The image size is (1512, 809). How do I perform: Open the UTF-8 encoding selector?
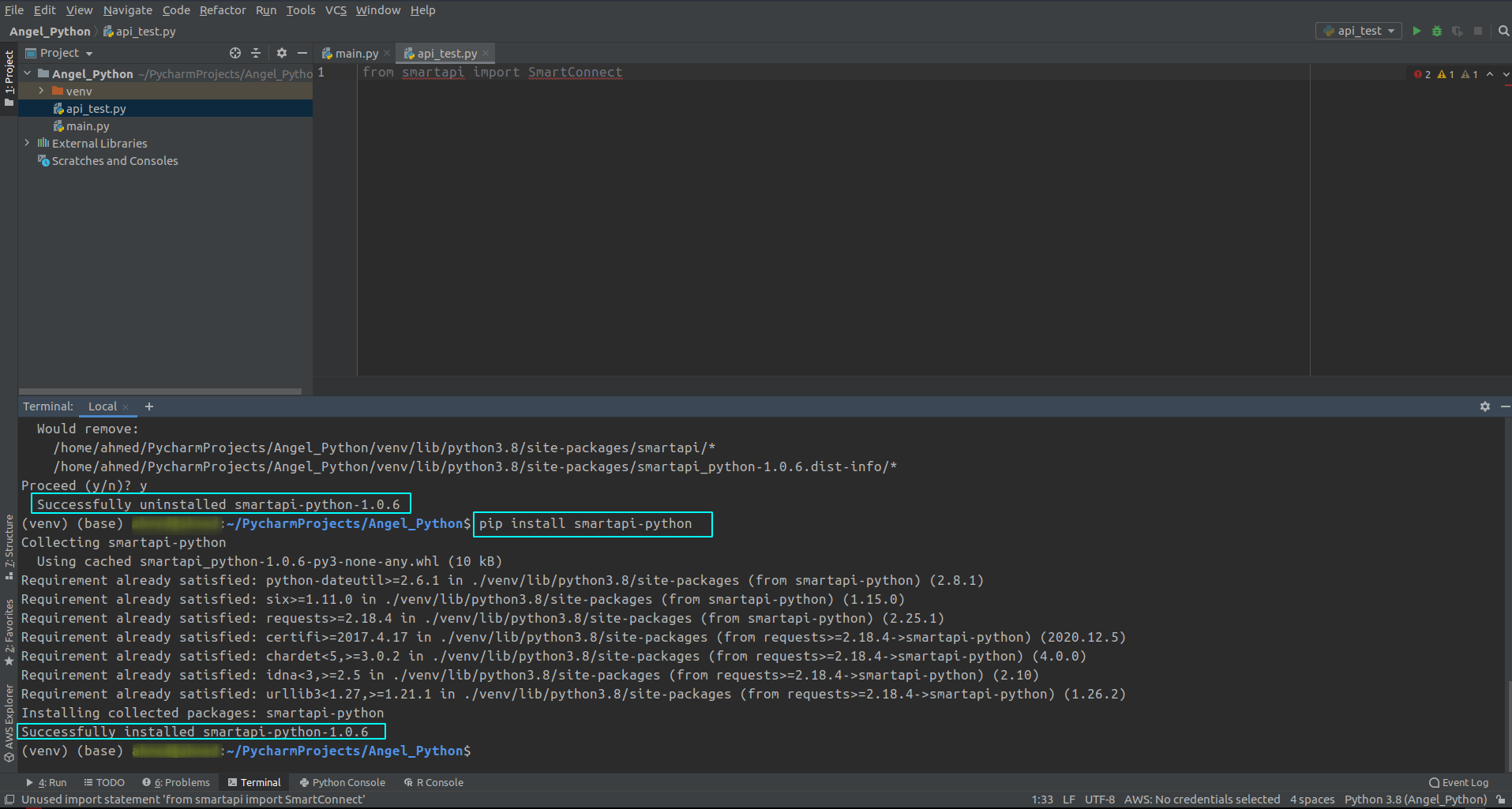pyautogui.click(x=1099, y=800)
